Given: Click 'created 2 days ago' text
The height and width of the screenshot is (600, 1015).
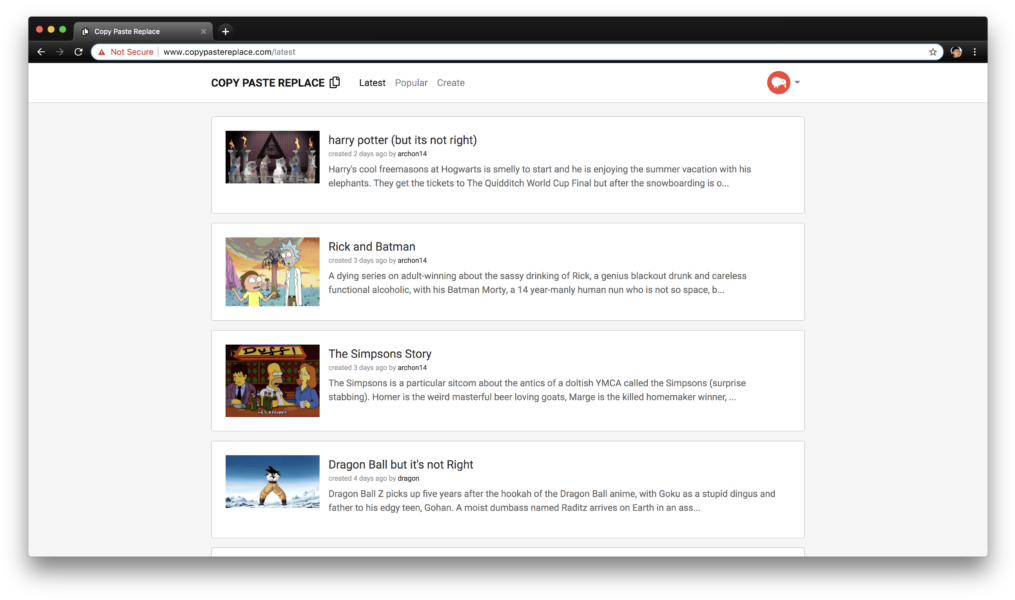Looking at the screenshot, I should 357,154.
